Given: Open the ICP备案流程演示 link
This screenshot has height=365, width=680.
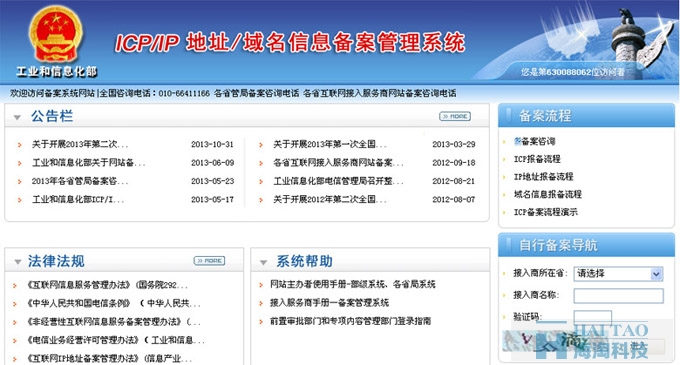Looking at the screenshot, I should click(x=546, y=212).
